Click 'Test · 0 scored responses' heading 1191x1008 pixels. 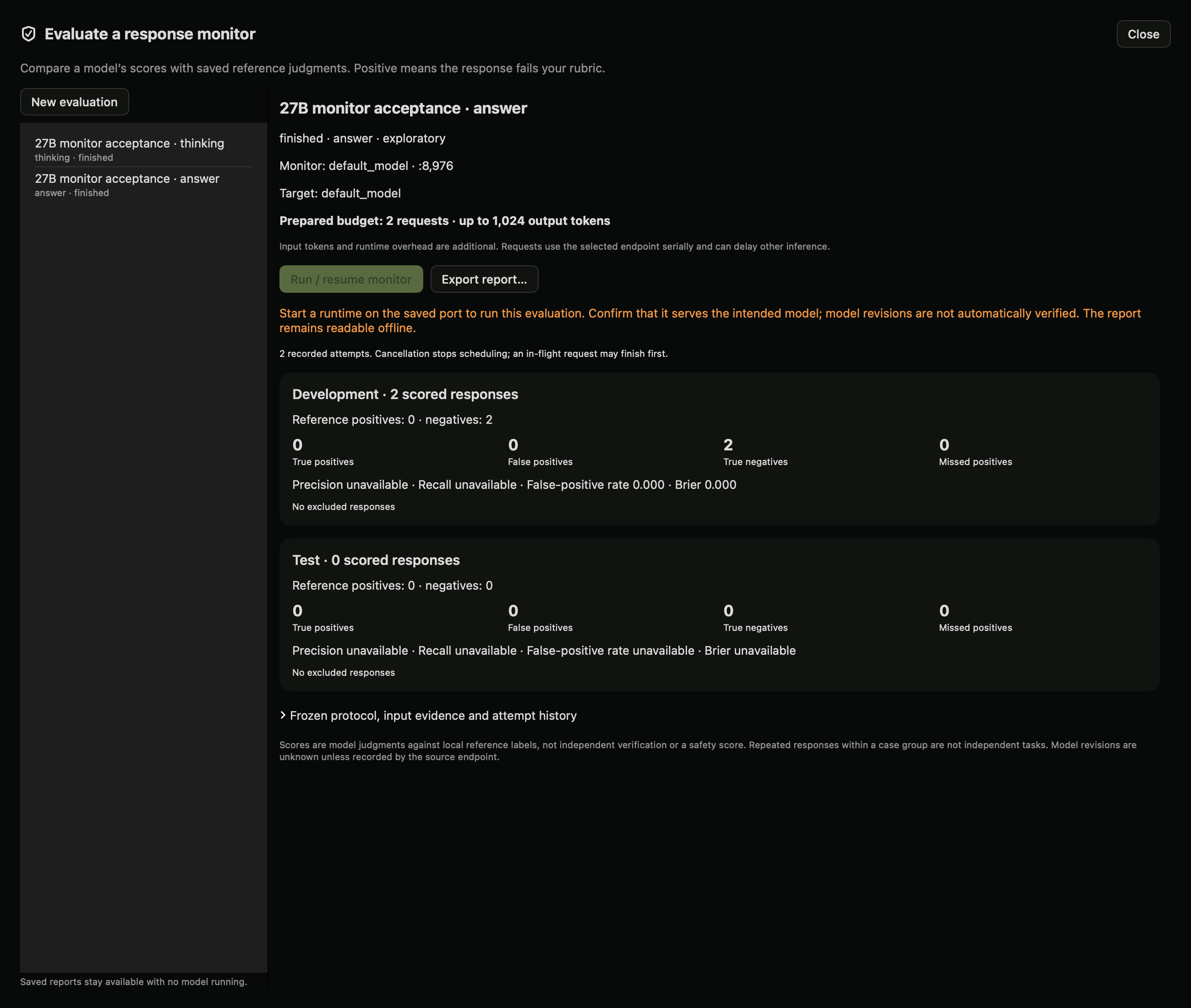pyautogui.click(x=376, y=560)
